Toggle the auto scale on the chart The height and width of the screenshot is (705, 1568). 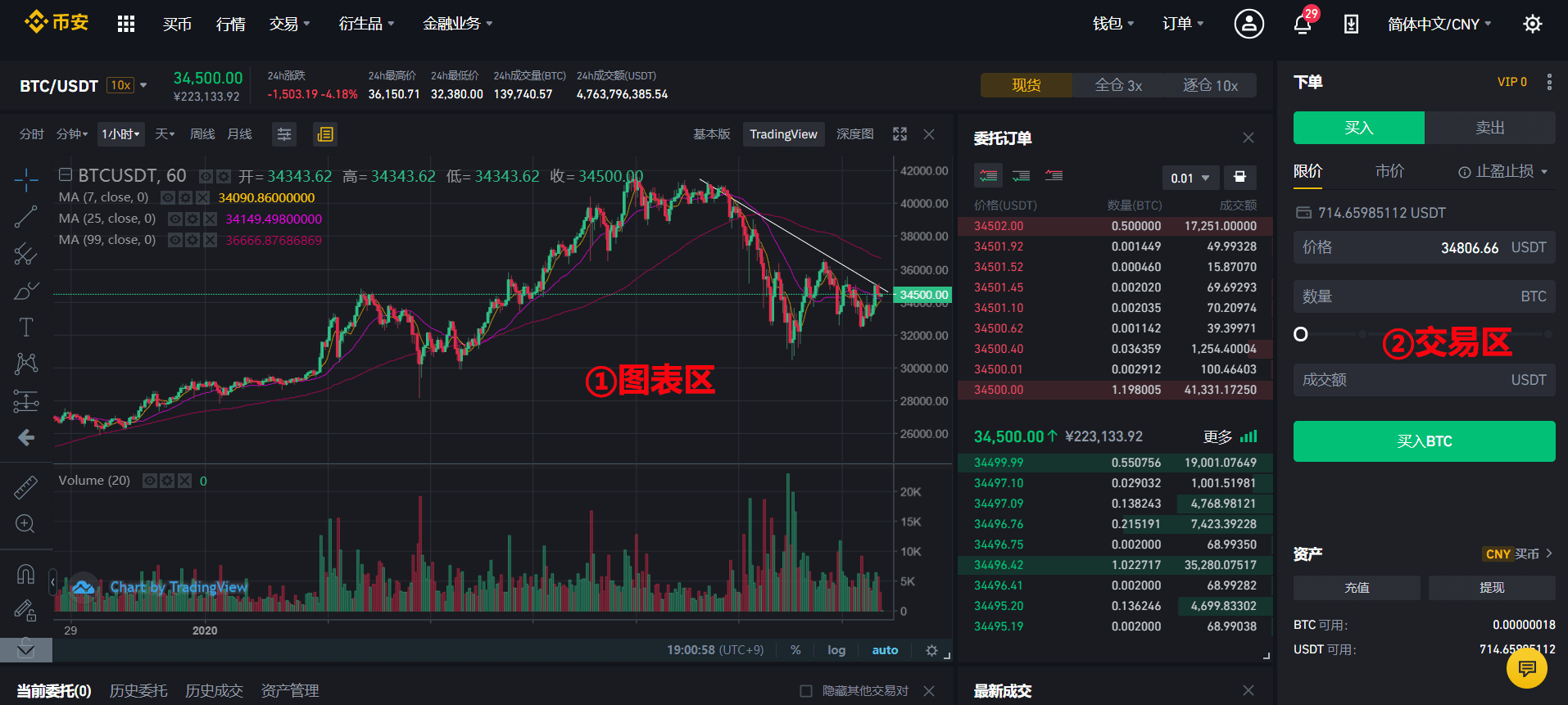885,650
